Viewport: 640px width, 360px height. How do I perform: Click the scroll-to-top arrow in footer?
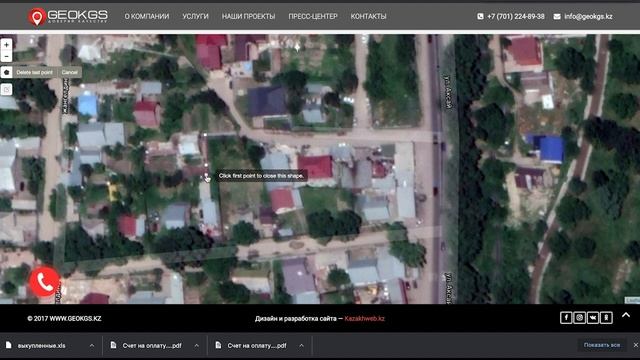click(x=626, y=315)
